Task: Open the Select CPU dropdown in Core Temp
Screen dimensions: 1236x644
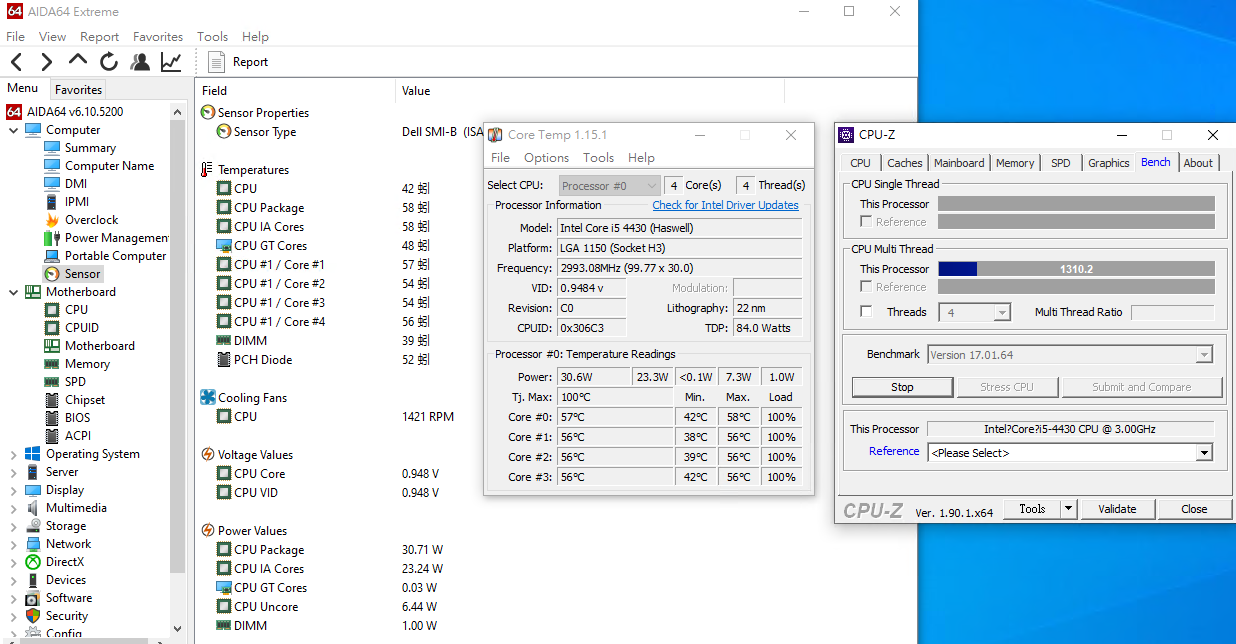Action: pos(608,185)
